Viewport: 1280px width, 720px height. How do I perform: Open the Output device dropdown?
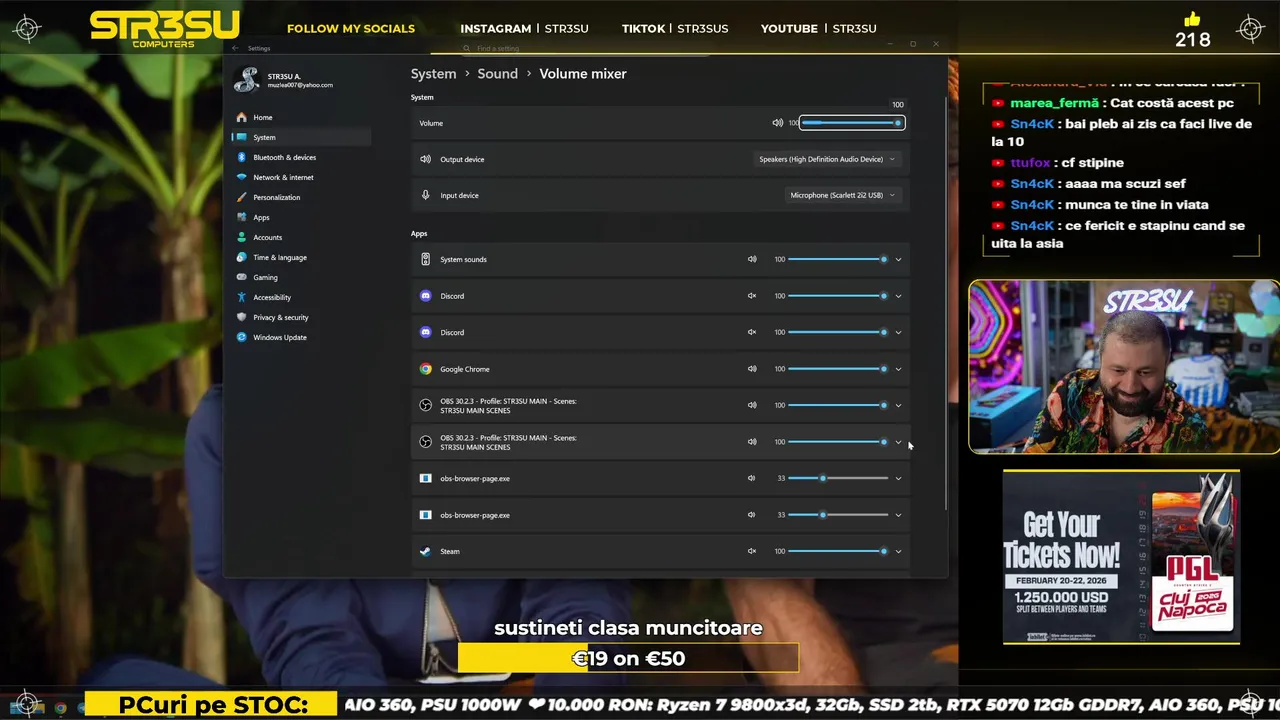point(827,159)
